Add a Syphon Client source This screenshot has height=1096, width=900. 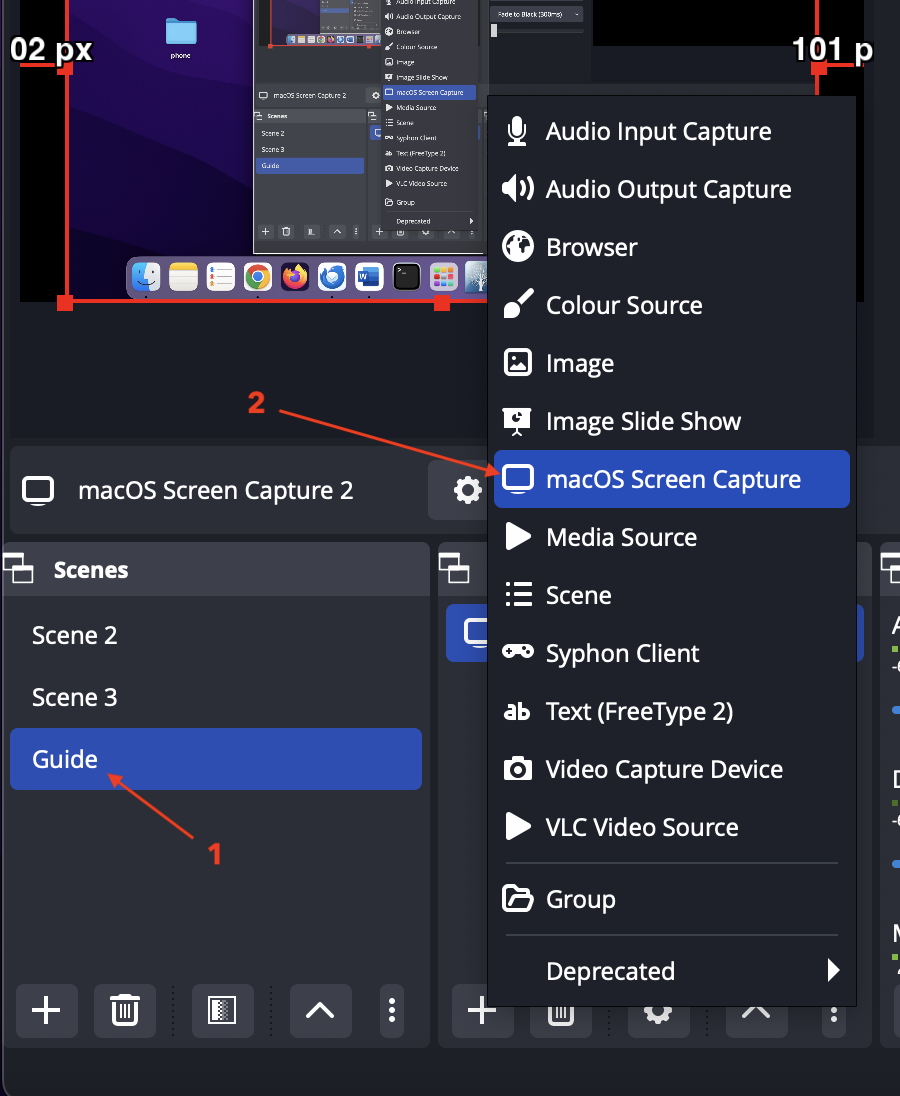click(672, 654)
